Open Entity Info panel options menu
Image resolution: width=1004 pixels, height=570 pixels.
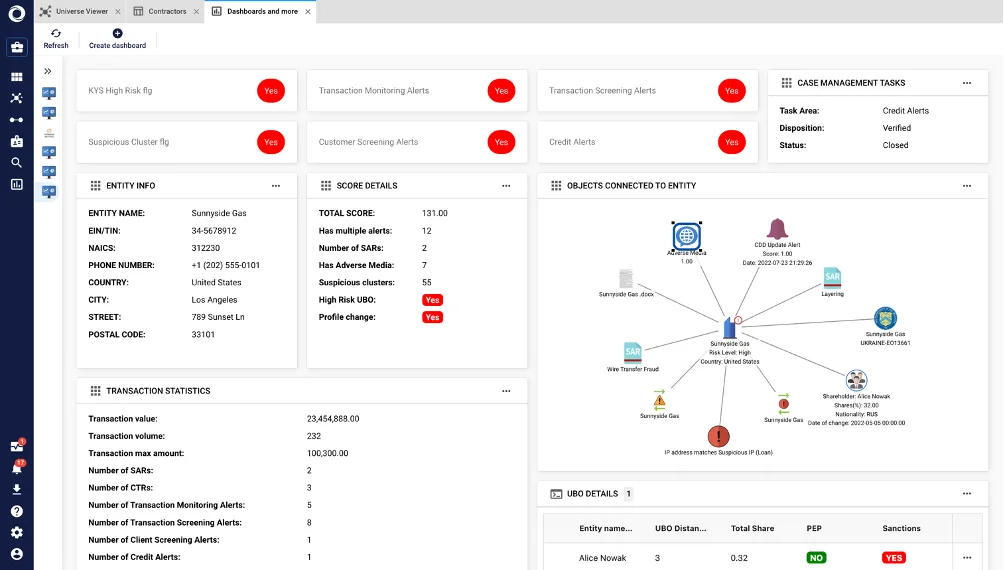click(276, 186)
